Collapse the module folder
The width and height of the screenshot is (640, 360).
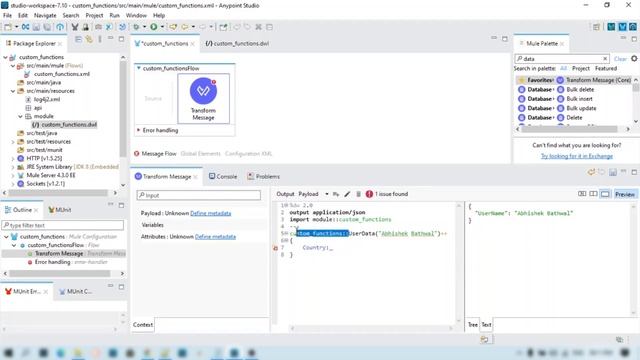pyautogui.click(x=20, y=116)
